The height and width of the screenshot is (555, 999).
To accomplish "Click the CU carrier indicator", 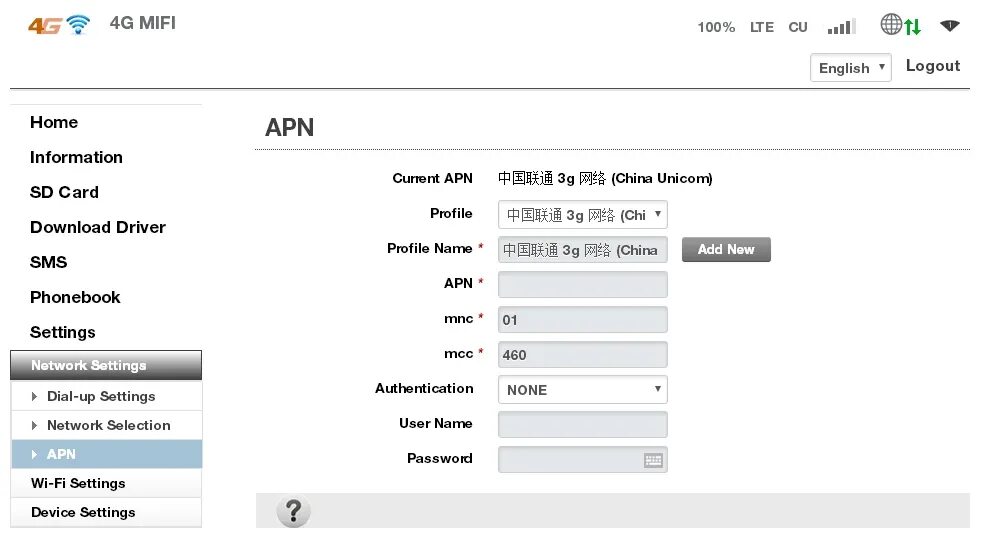I will coord(798,27).
